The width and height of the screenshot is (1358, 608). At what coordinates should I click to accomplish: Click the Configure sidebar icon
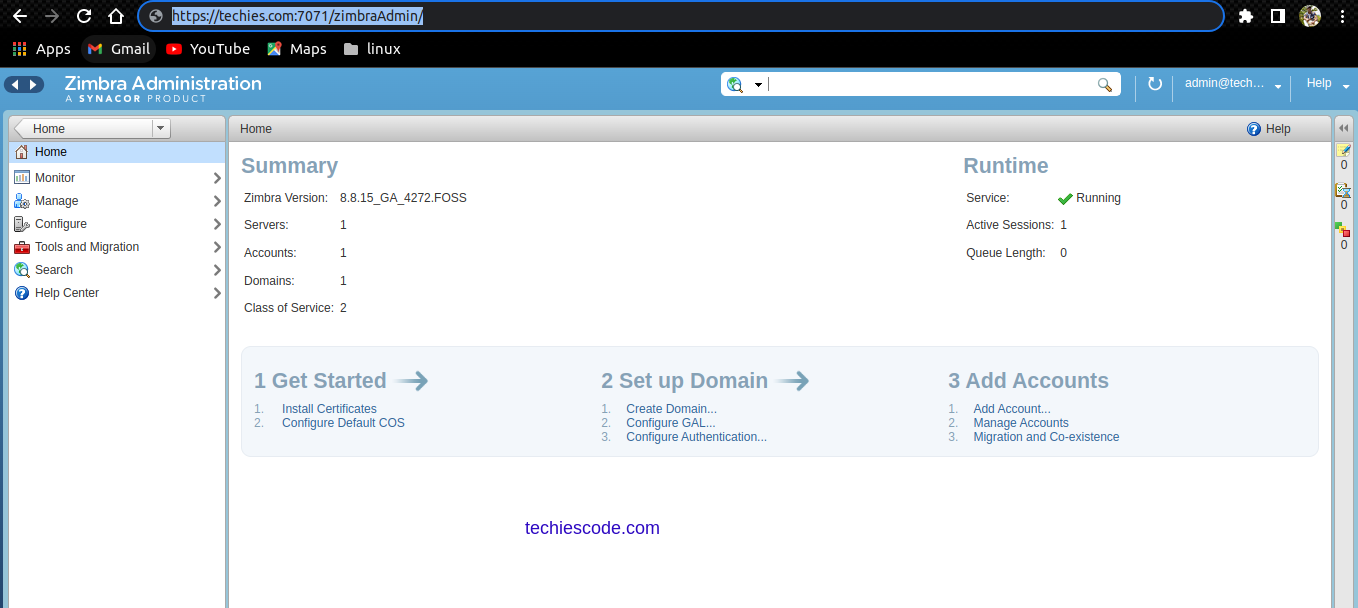click(22, 223)
